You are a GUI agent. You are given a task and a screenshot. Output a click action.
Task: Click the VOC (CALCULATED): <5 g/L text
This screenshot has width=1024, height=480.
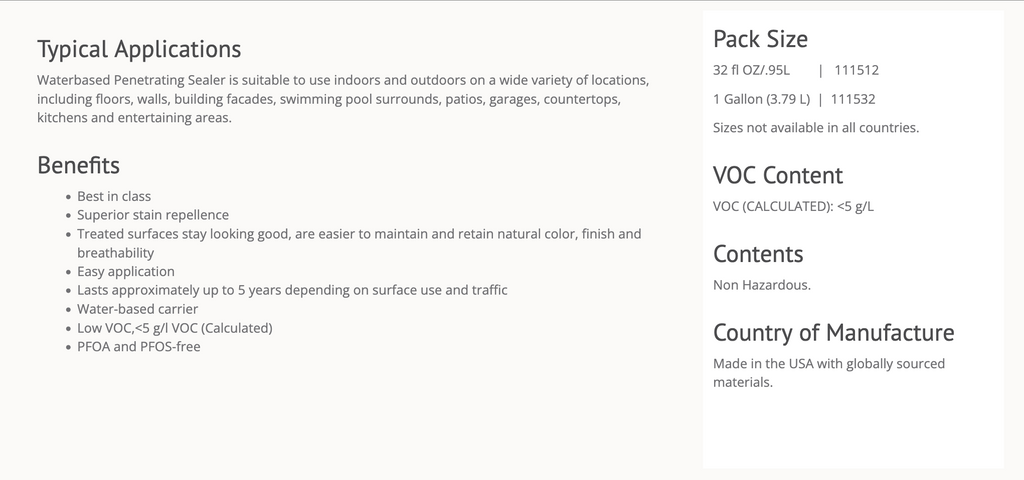793,207
